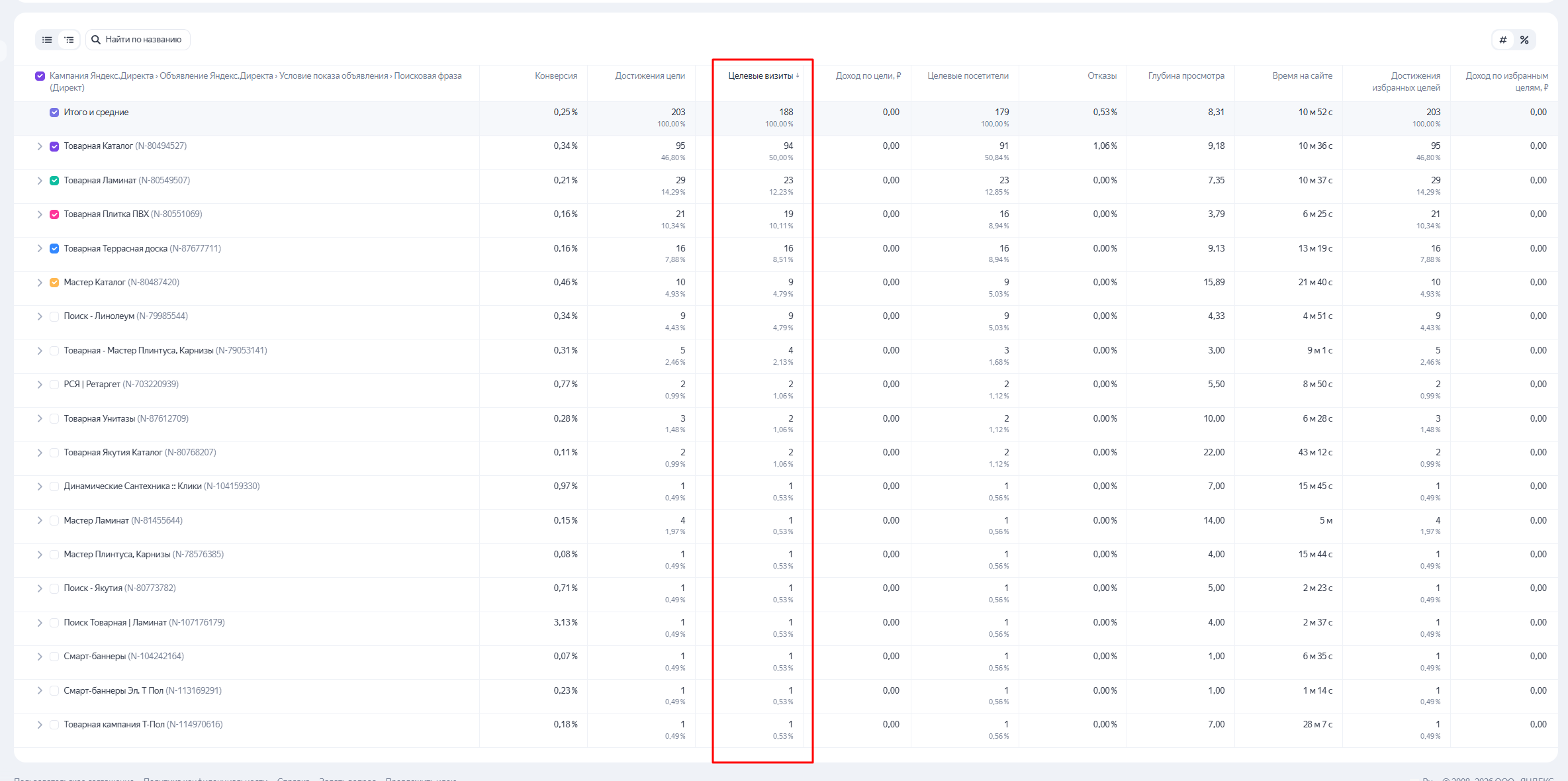This screenshot has height=781, width=1568.
Task: Expand the РСЯ | Ретаргет row
Action: coord(40,385)
